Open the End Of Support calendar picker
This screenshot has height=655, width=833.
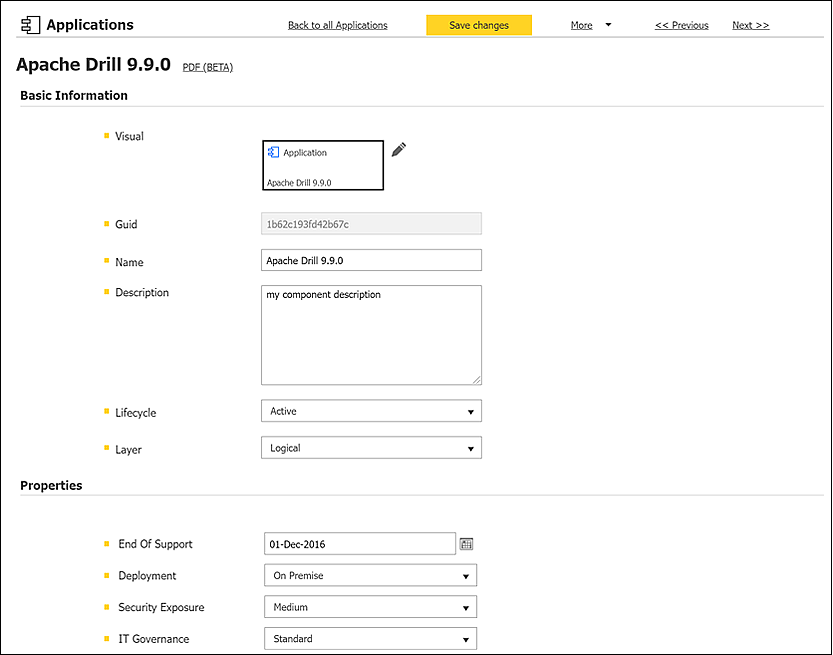coord(466,544)
